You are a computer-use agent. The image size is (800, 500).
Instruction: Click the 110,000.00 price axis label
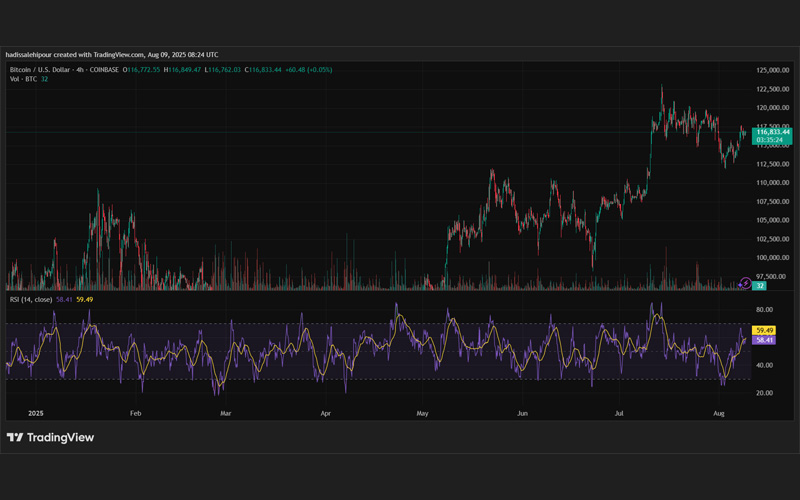773,183
